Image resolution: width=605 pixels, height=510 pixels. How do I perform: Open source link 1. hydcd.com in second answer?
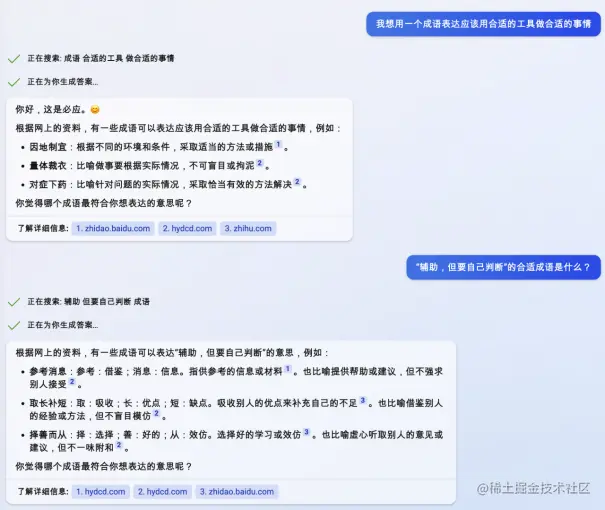coord(101,492)
